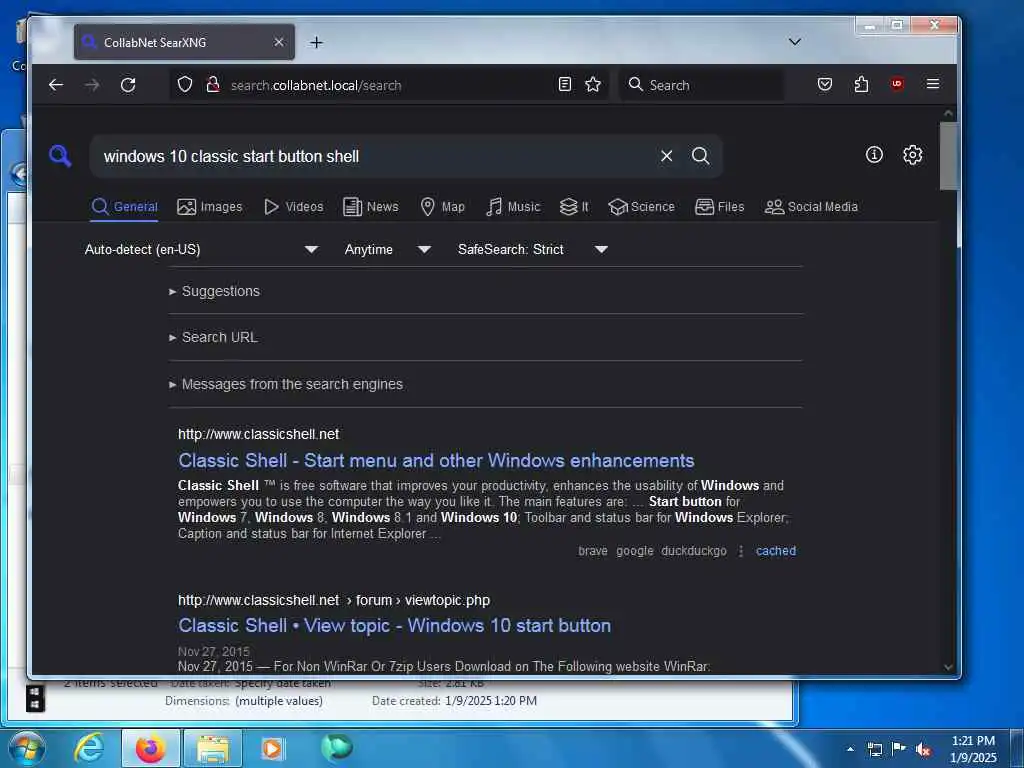This screenshot has width=1024, height=768.
Task: Open the Firefox hamburger menu
Action: [933, 84]
